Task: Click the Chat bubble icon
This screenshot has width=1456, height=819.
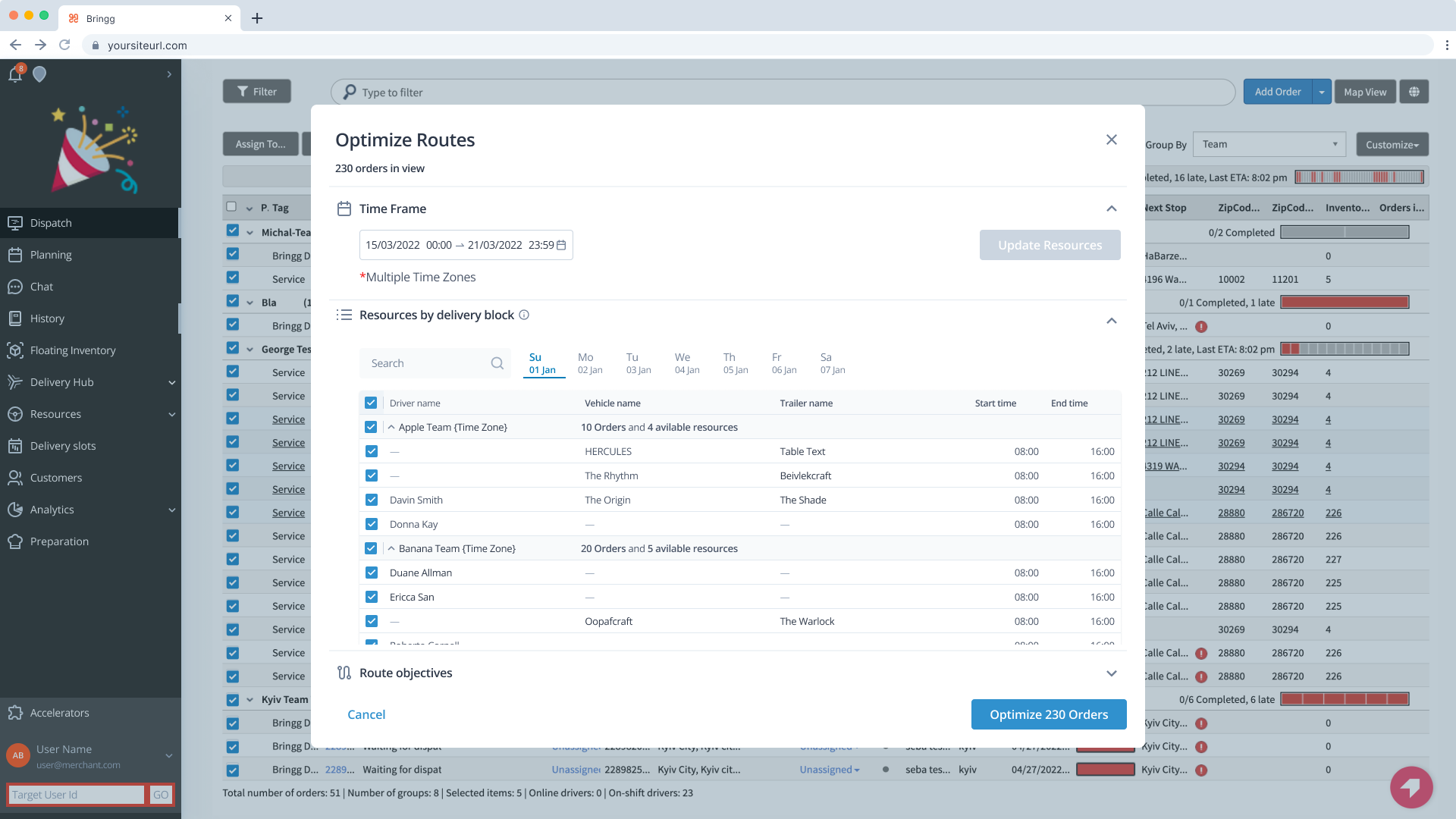Action: (15, 287)
